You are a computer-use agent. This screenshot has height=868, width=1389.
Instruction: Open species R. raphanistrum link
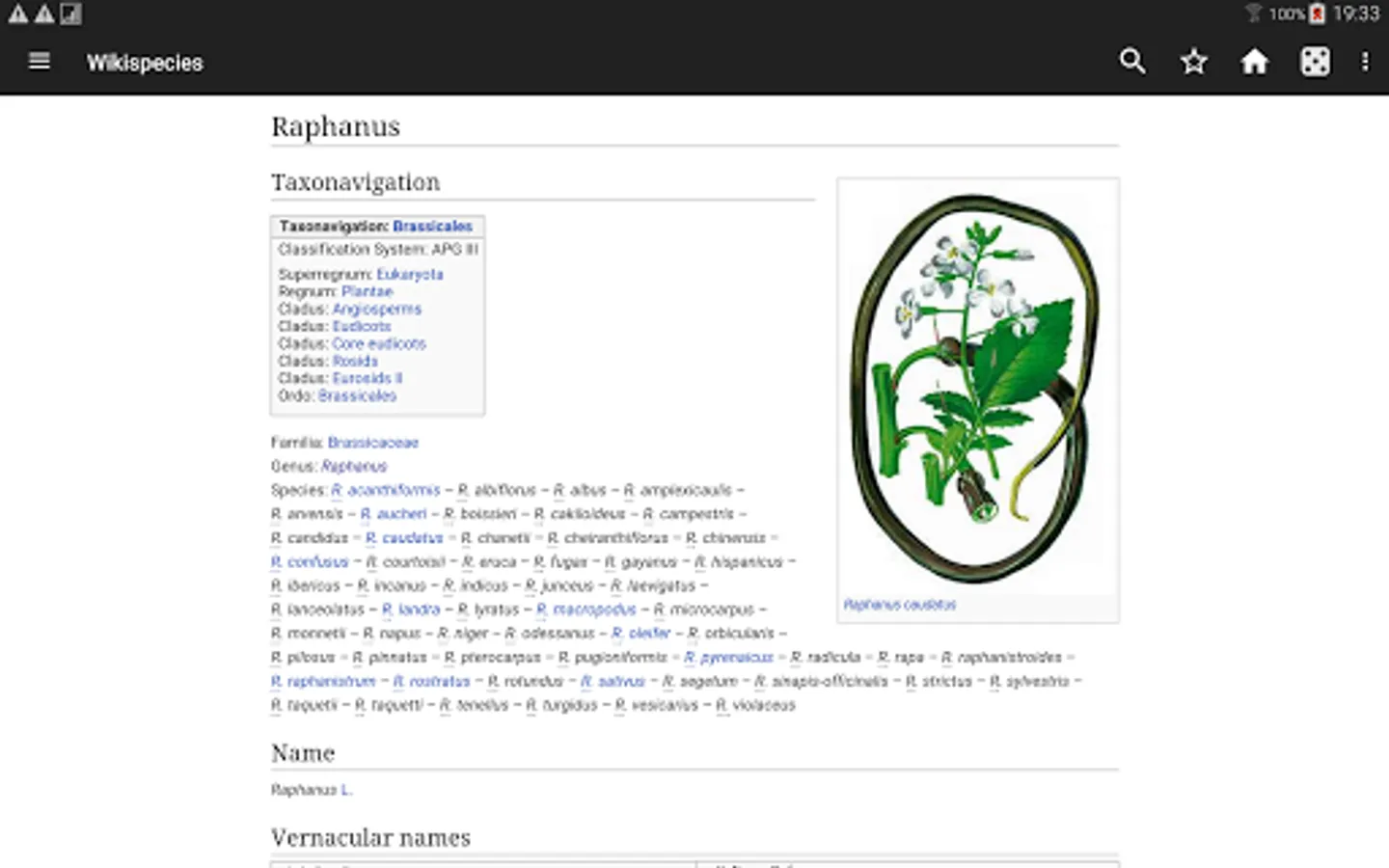pos(323,681)
